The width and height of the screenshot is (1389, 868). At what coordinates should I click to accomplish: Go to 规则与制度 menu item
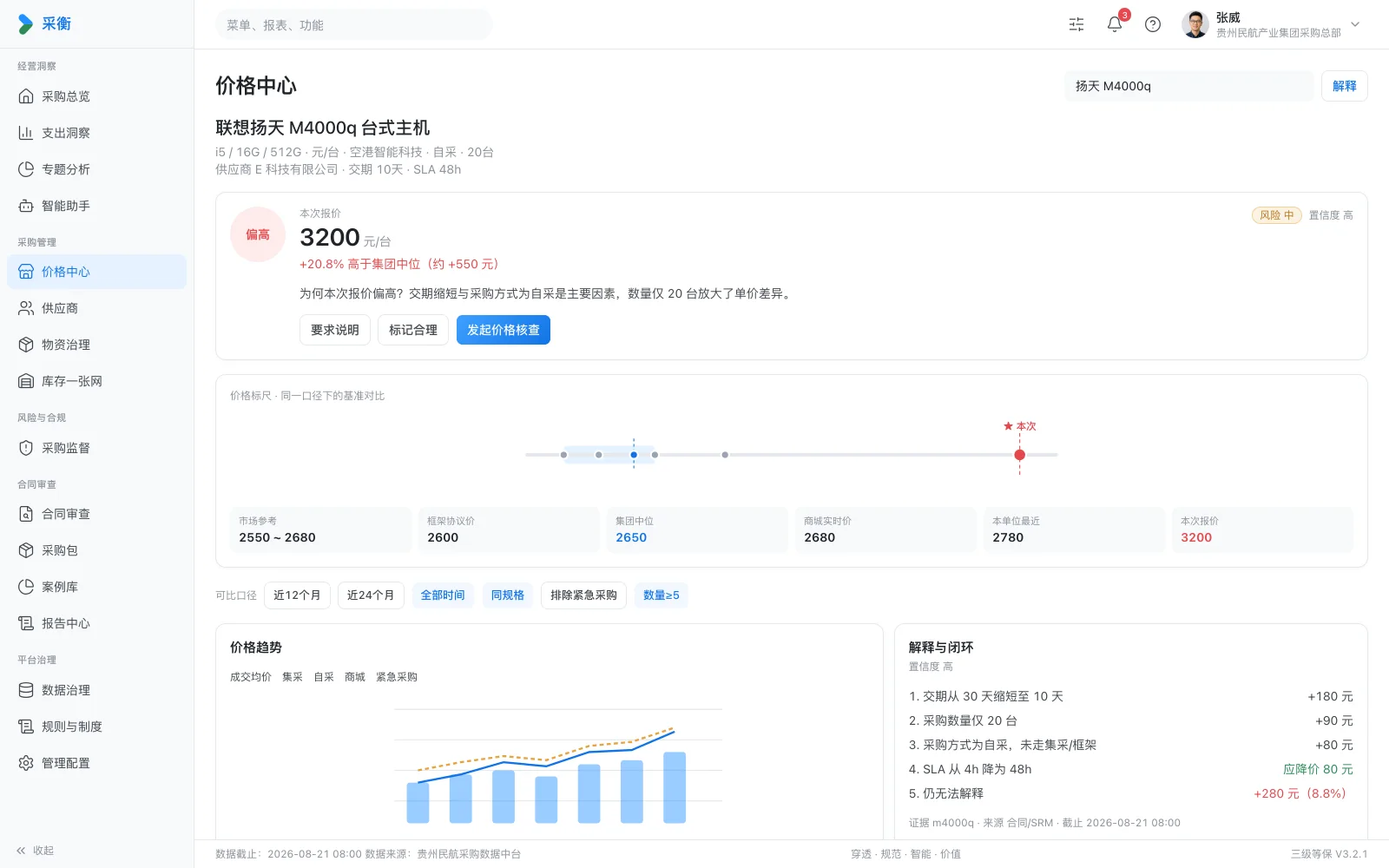(96, 727)
